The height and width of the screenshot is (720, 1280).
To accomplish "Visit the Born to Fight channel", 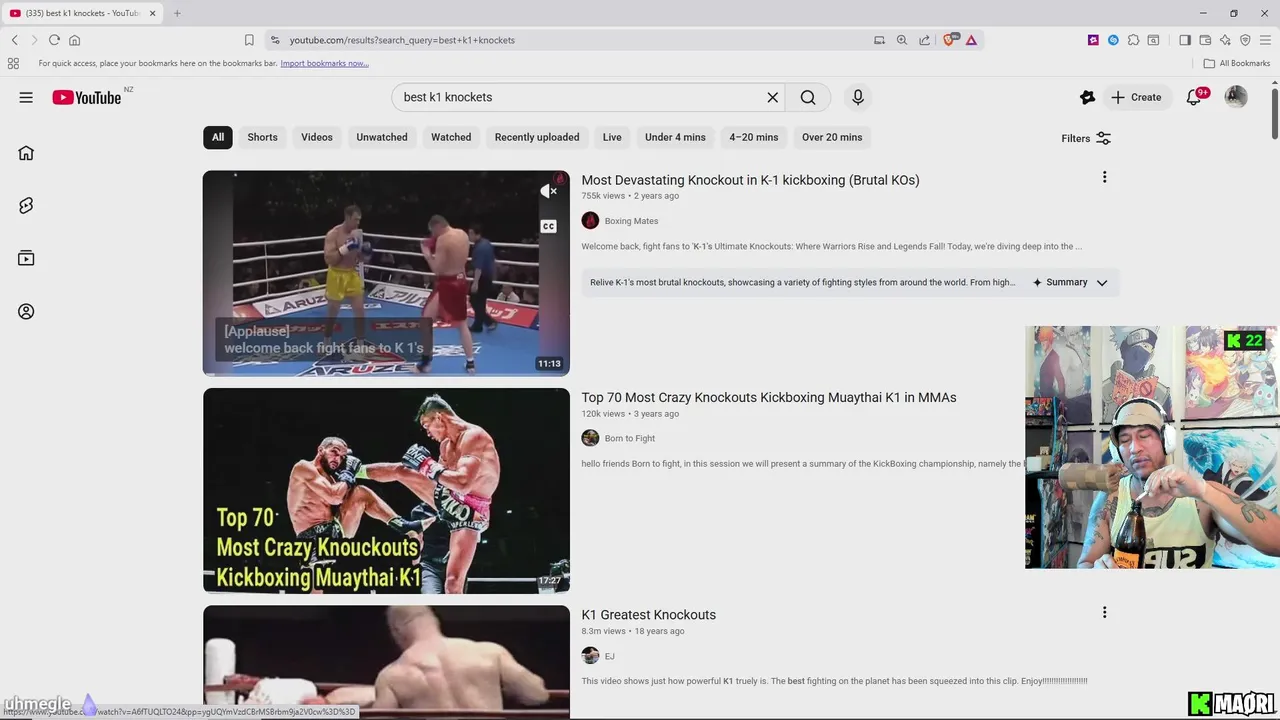I will pos(629,438).
